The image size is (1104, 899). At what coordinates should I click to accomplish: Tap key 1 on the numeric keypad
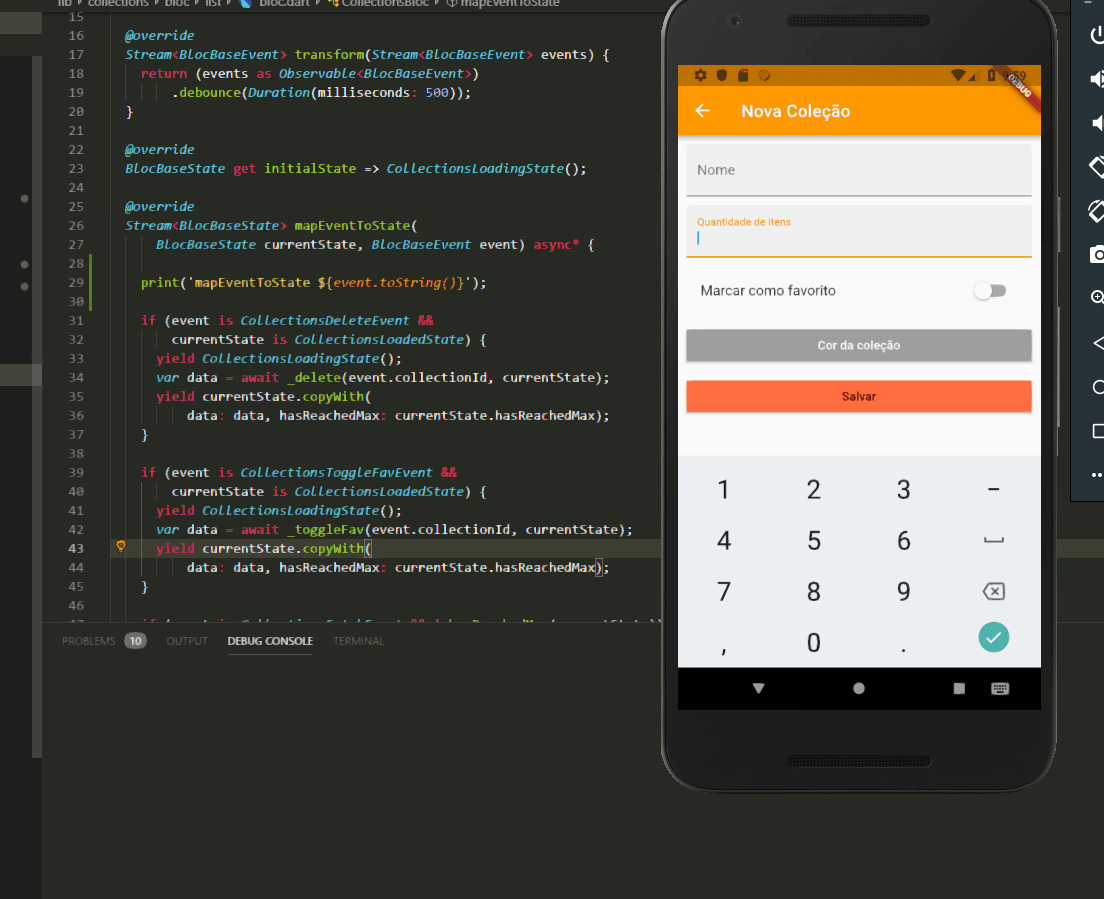723,489
